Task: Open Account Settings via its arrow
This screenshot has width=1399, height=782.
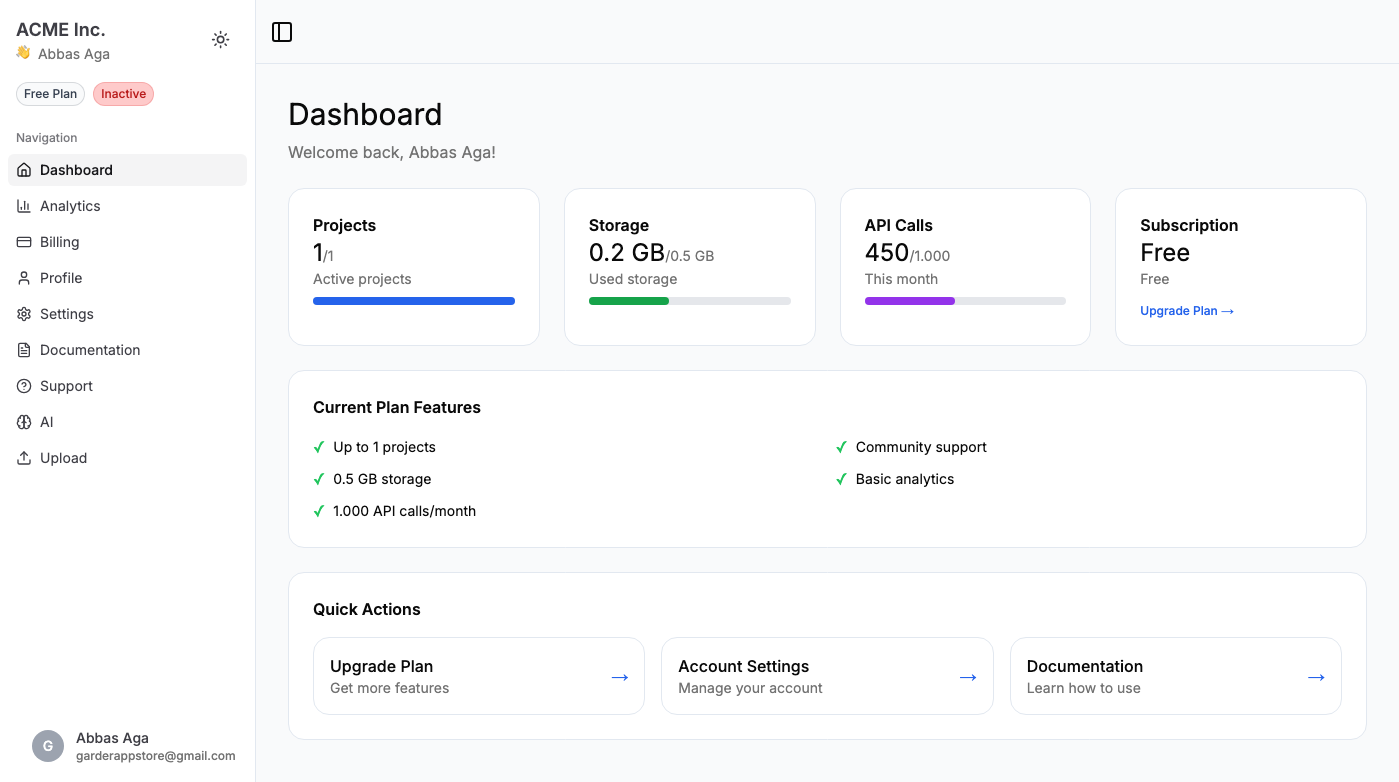Action: pos(967,676)
